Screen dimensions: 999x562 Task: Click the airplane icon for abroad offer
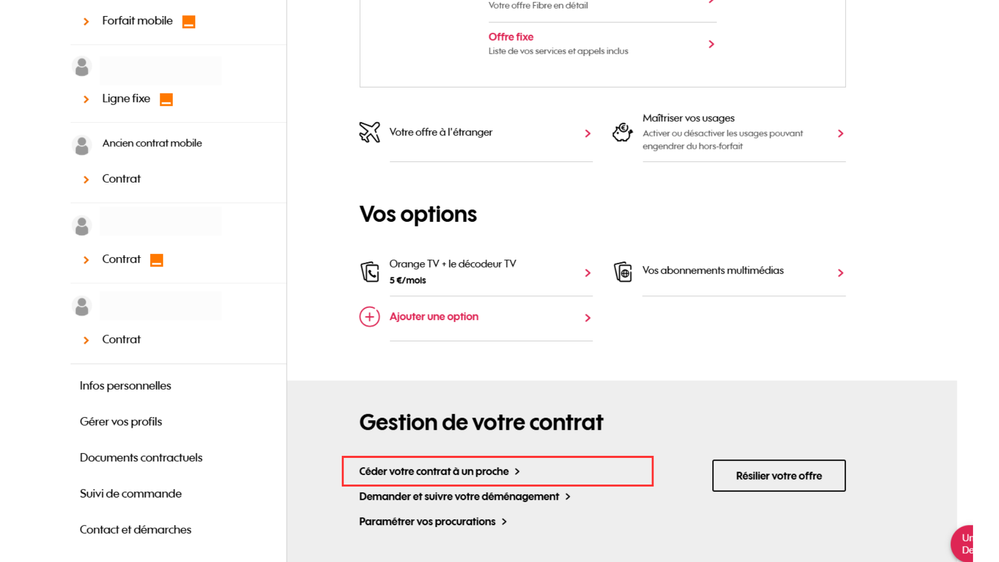coord(370,132)
